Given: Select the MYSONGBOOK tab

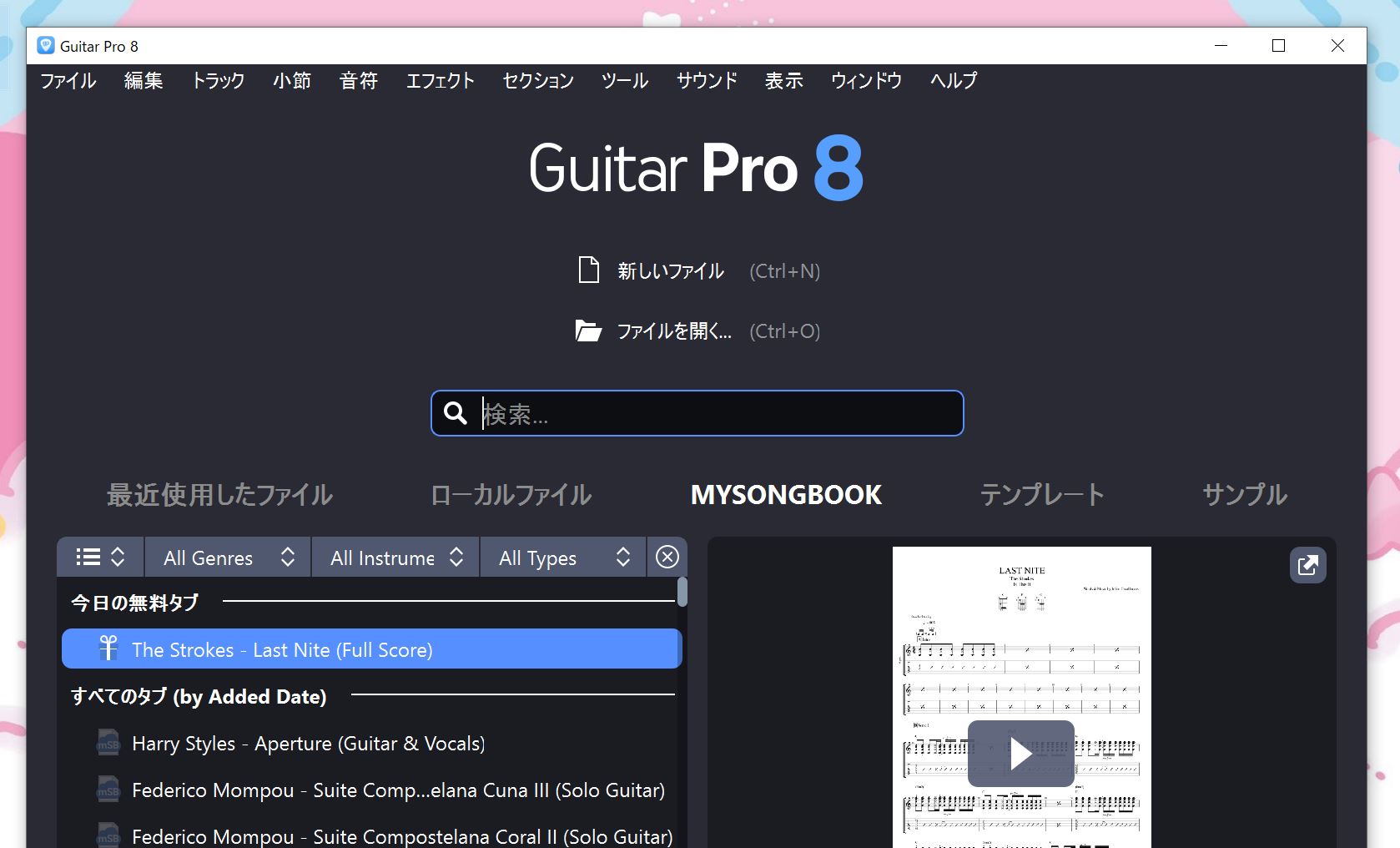Looking at the screenshot, I should tap(786, 495).
